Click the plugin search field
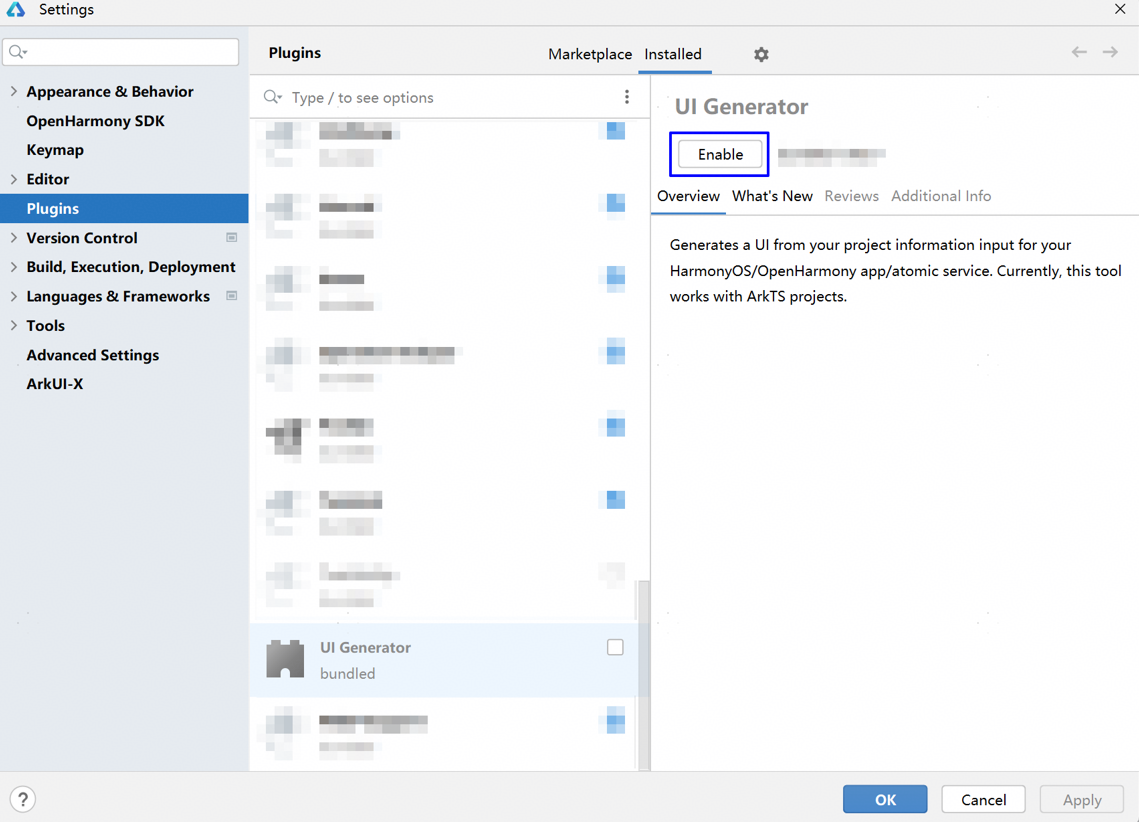This screenshot has height=822, width=1139. pos(450,97)
